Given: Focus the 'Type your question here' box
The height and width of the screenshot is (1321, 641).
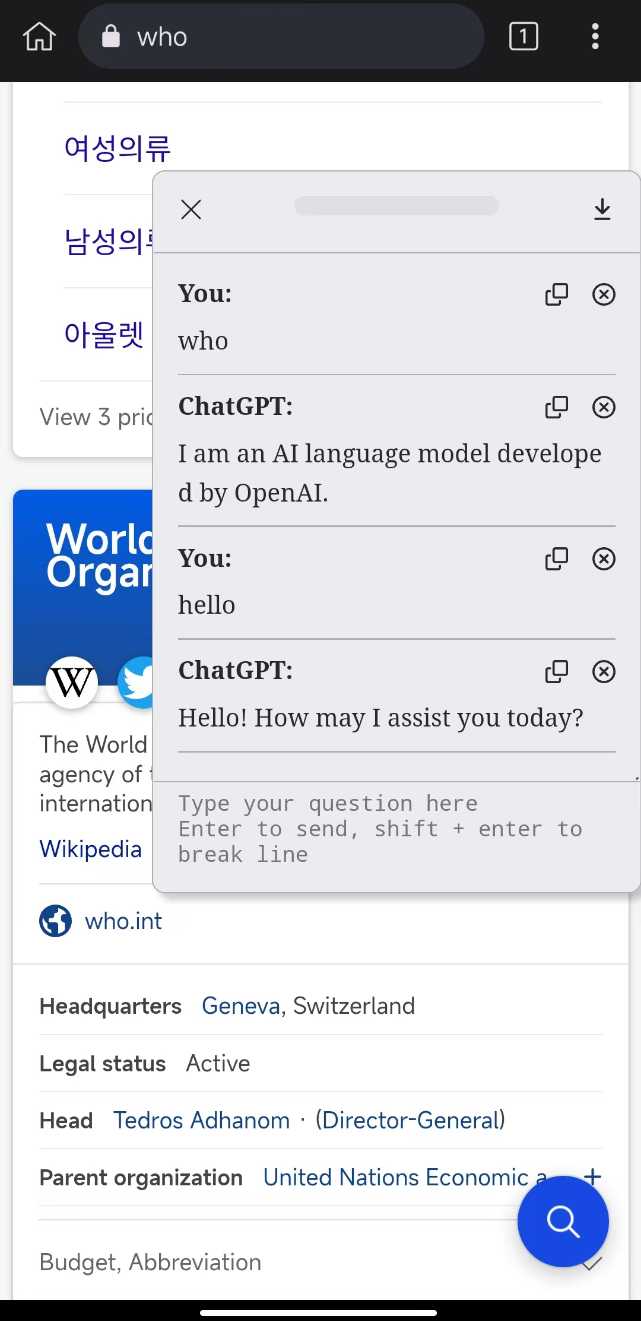Looking at the screenshot, I should pyautogui.click(x=396, y=829).
